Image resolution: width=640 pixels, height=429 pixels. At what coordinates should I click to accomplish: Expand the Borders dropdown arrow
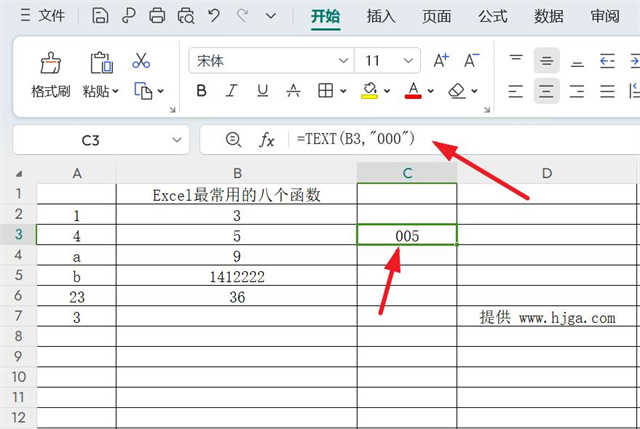[x=343, y=91]
